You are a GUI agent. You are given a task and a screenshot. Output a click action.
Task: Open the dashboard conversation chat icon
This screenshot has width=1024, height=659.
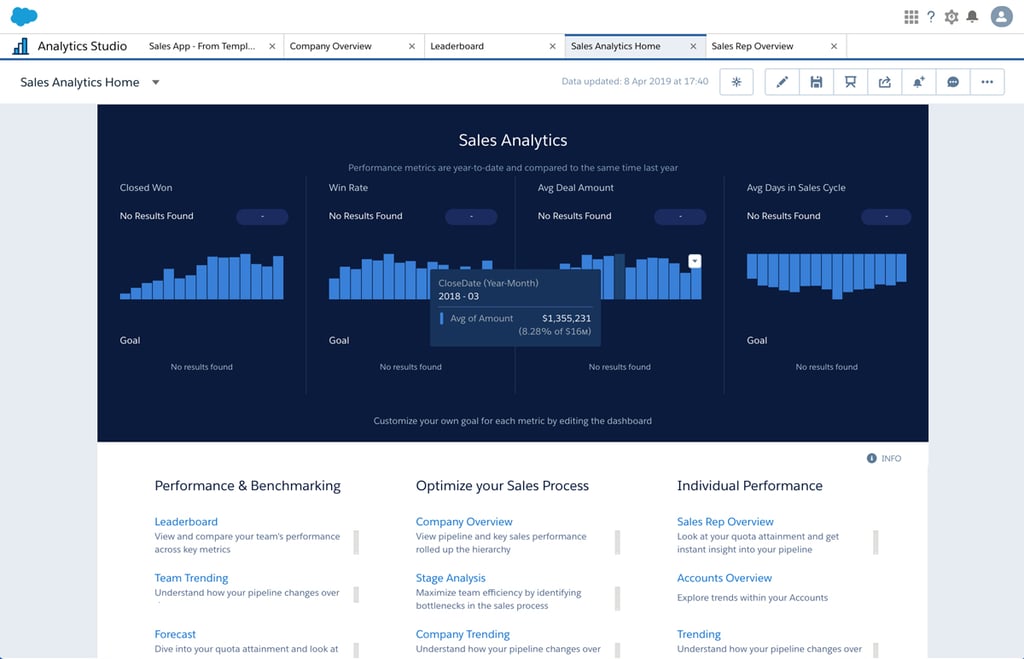[952, 81]
